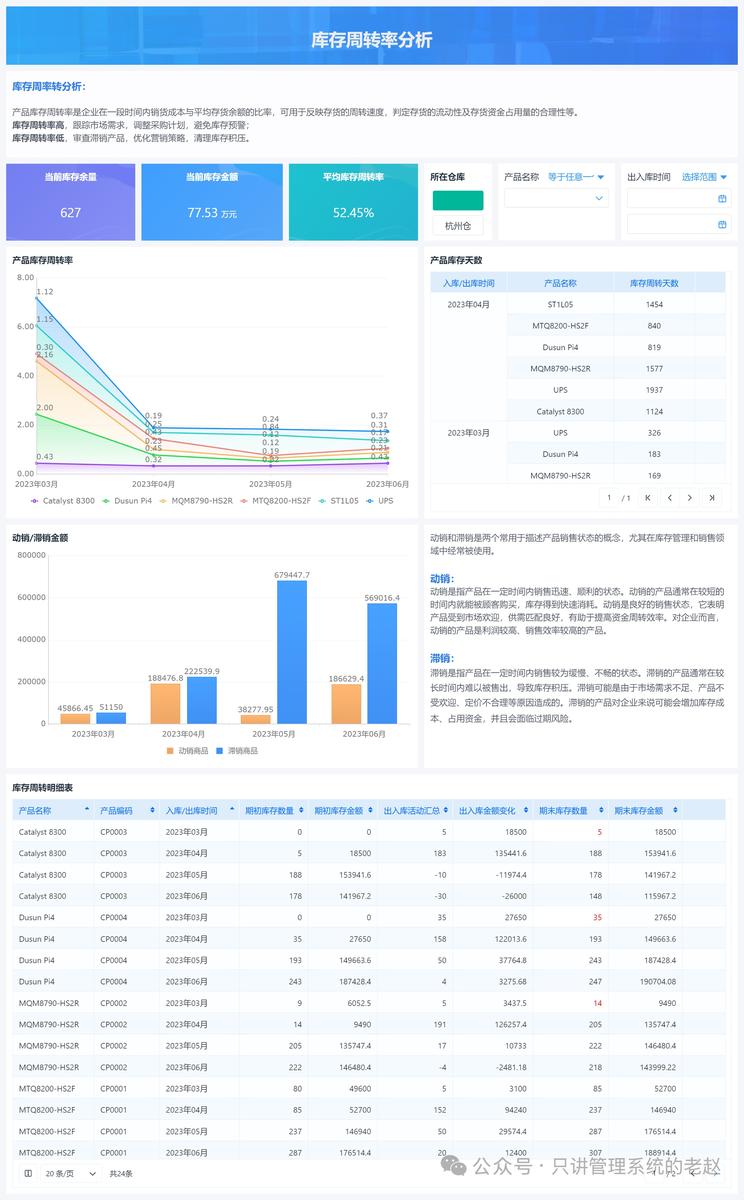744x1200 pixels.
Task: Toggle Dusun Pi4 series in line chart legend
Action: pos(127,500)
